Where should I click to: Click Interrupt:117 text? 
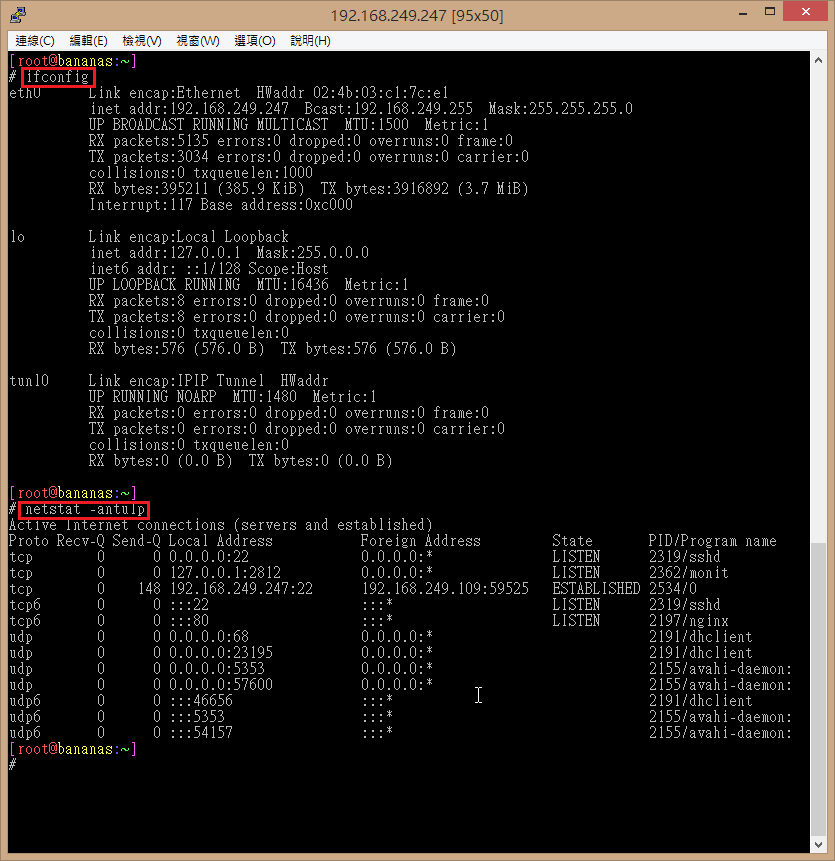pos(141,205)
